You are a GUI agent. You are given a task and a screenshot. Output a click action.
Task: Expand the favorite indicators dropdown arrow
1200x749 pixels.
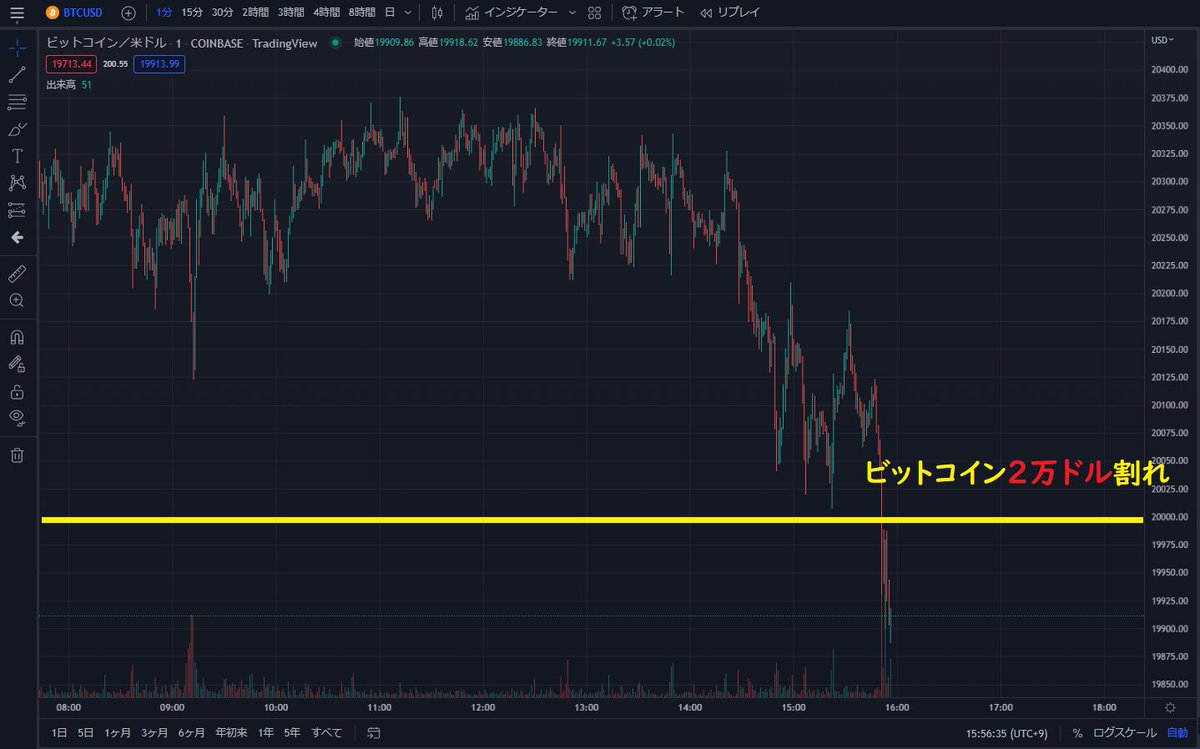[572, 13]
